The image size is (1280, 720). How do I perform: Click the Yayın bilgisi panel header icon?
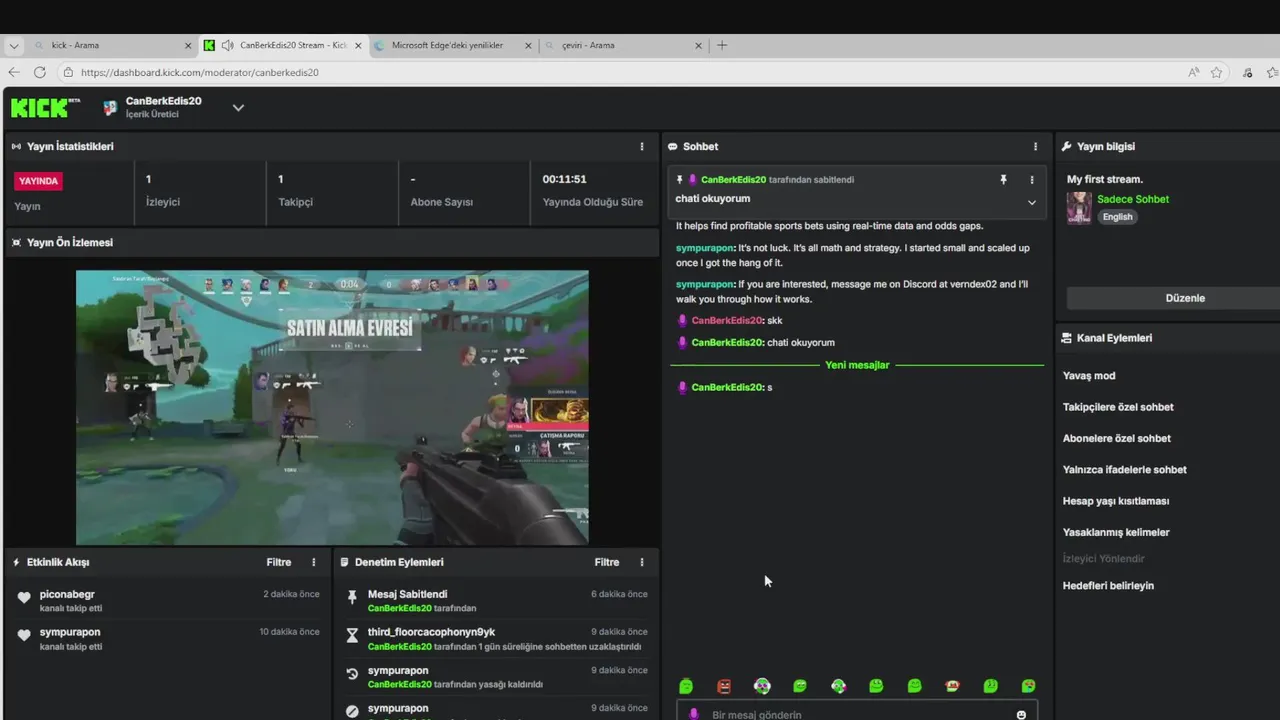point(1067,146)
